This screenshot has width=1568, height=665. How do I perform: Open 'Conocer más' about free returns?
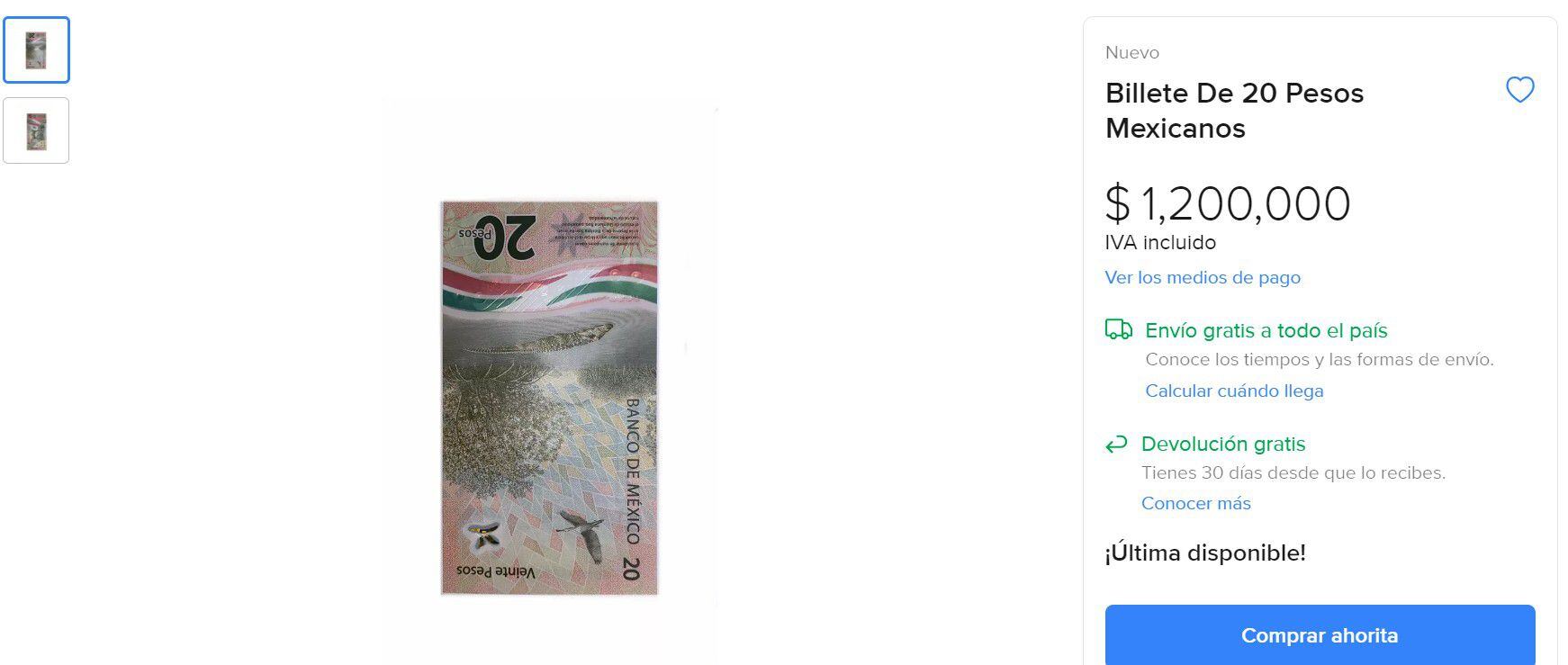(x=1196, y=503)
